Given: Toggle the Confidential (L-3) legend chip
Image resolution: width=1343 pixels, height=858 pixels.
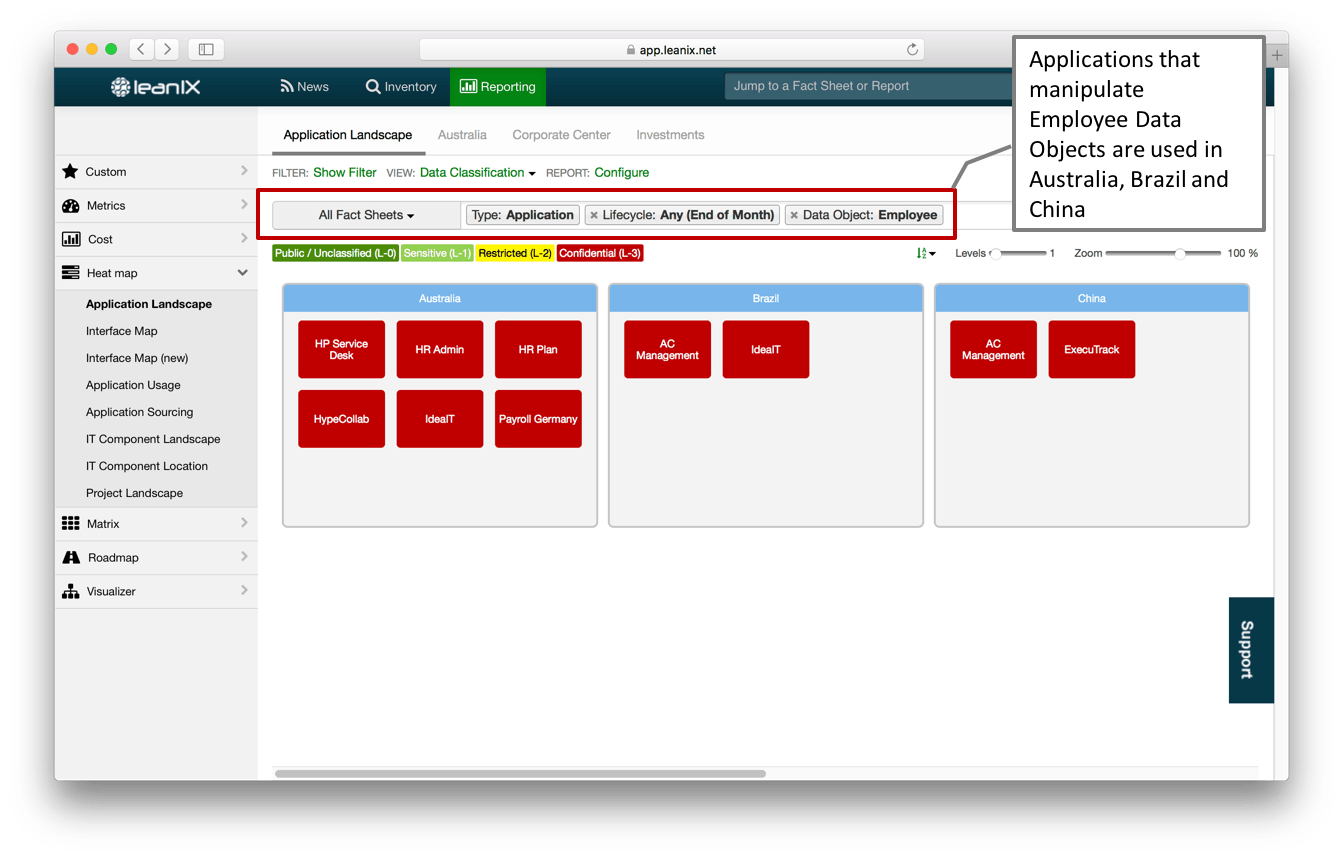Looking at the screenshot, I should pos(599,253).
